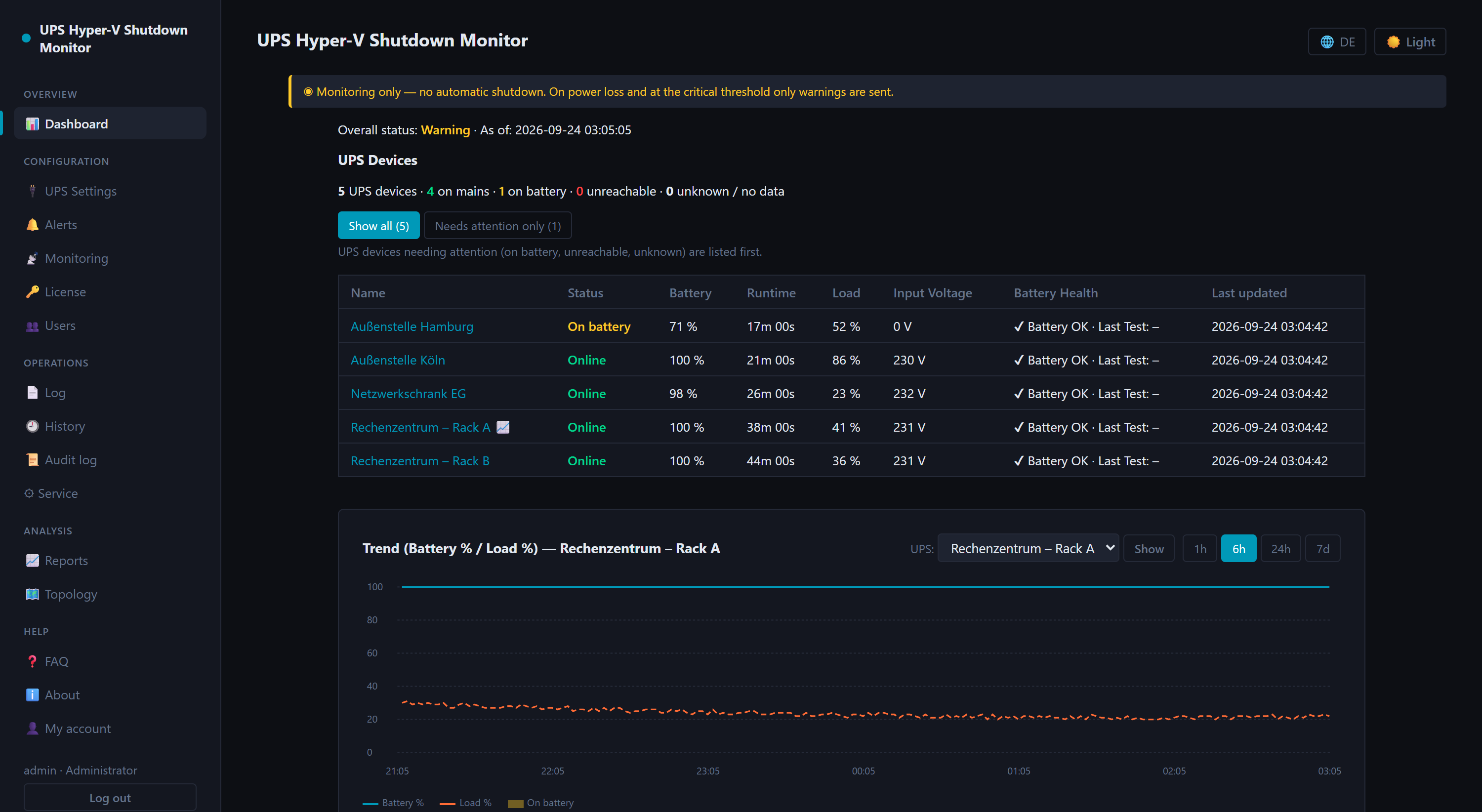The image size is (1482, 812).
Task: Switch language with the DE button
Action: pyautogui.click(x=1337, y=42)
